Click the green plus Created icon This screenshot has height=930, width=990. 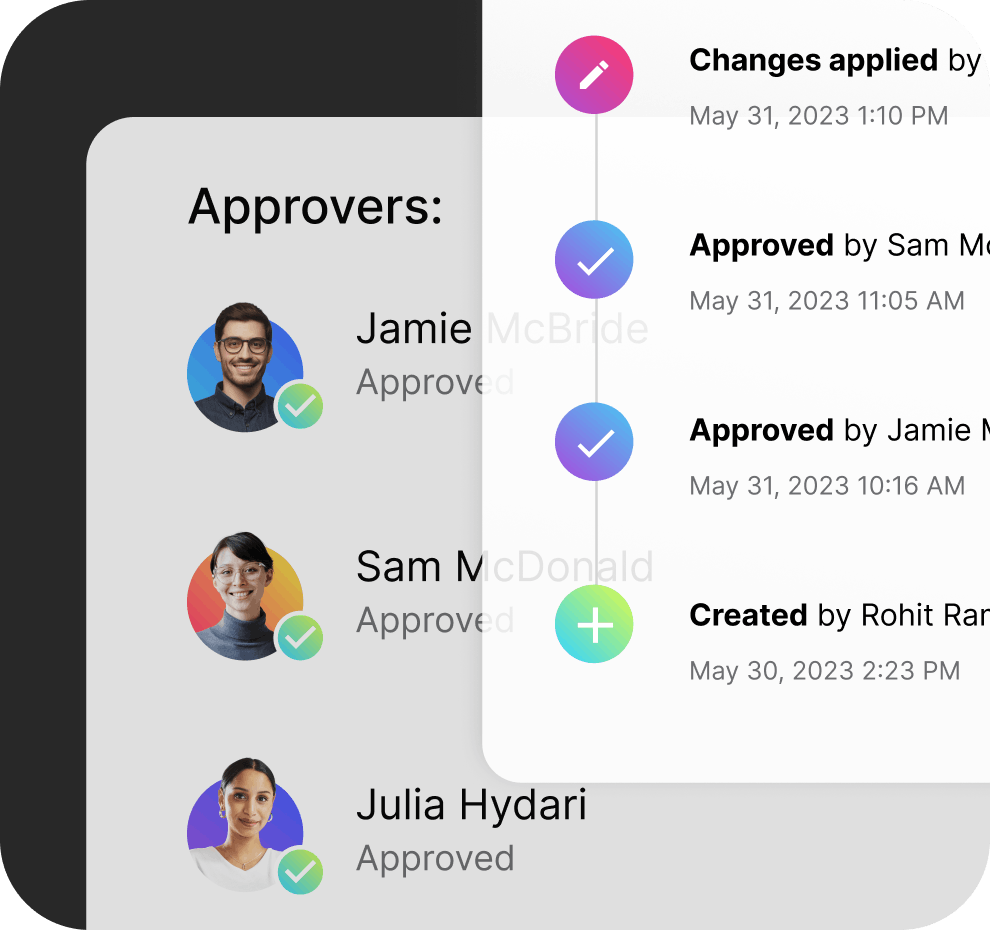coord(593,624)
